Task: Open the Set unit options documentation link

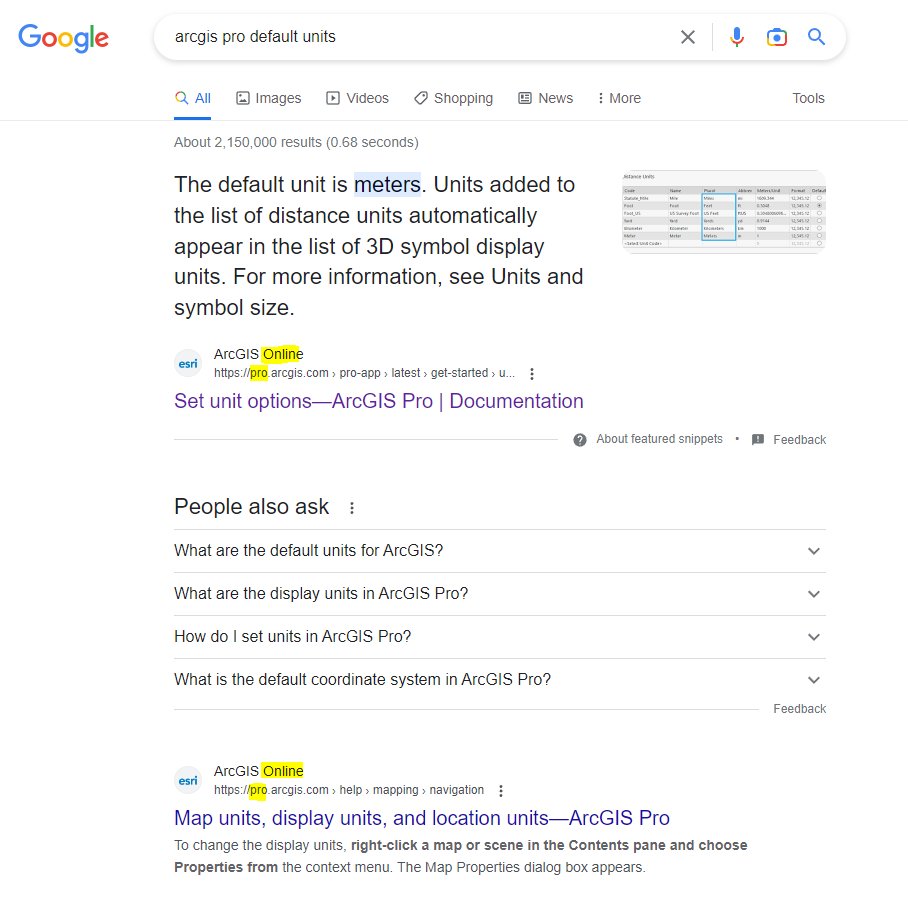Action: [x=378, y=400]
